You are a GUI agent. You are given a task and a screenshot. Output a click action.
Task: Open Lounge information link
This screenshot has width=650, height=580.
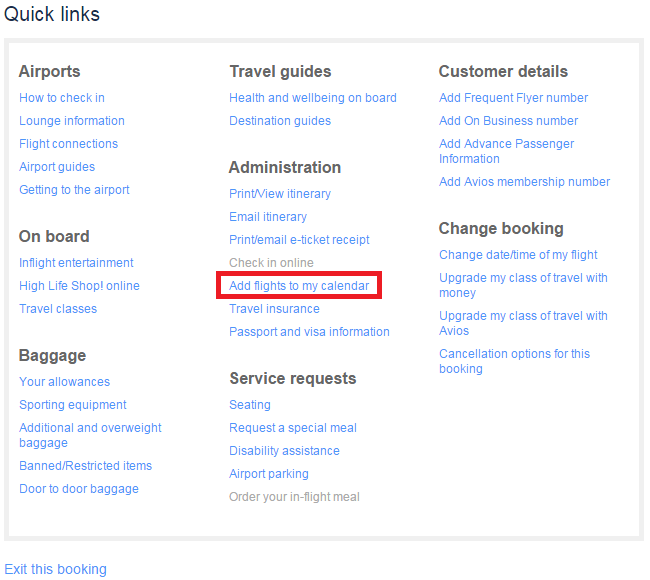72,121
